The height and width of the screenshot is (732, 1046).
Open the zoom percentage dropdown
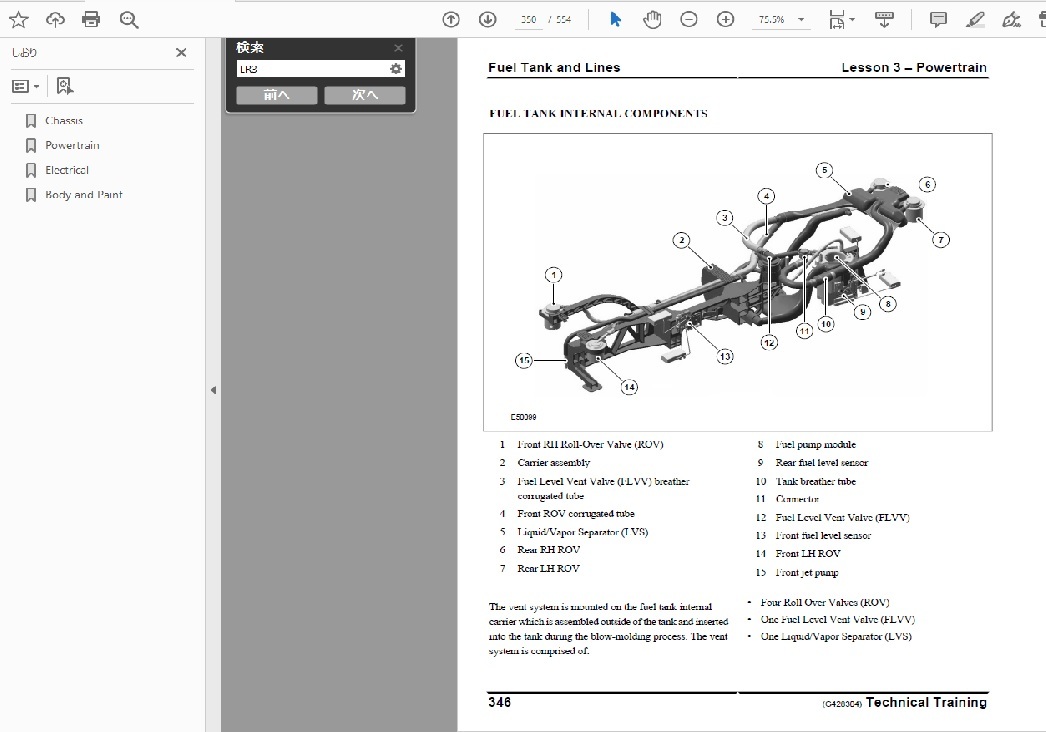click(x=801, y=19)
